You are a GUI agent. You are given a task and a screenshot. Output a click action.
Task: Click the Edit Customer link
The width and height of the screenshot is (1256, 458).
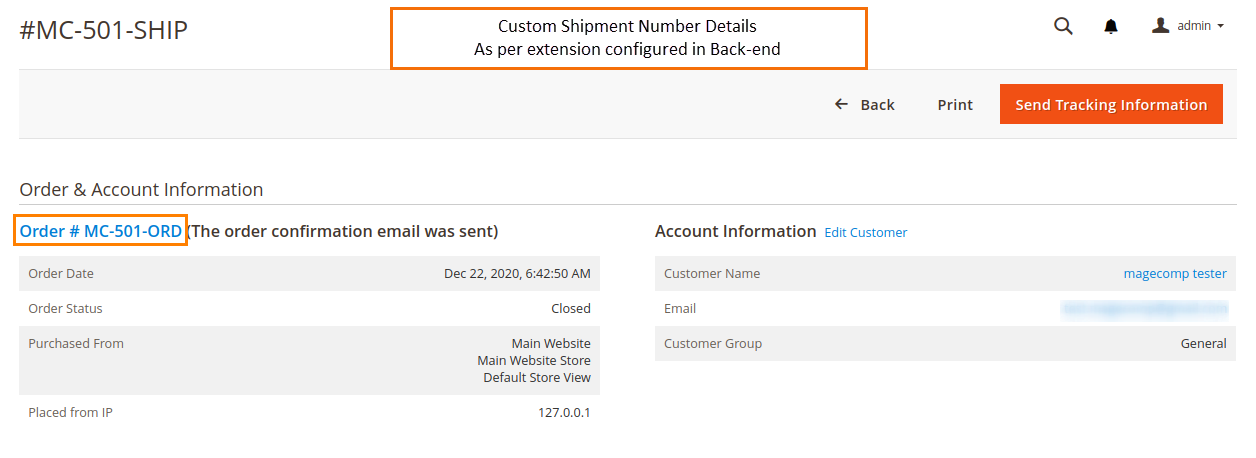click(865, 233)
